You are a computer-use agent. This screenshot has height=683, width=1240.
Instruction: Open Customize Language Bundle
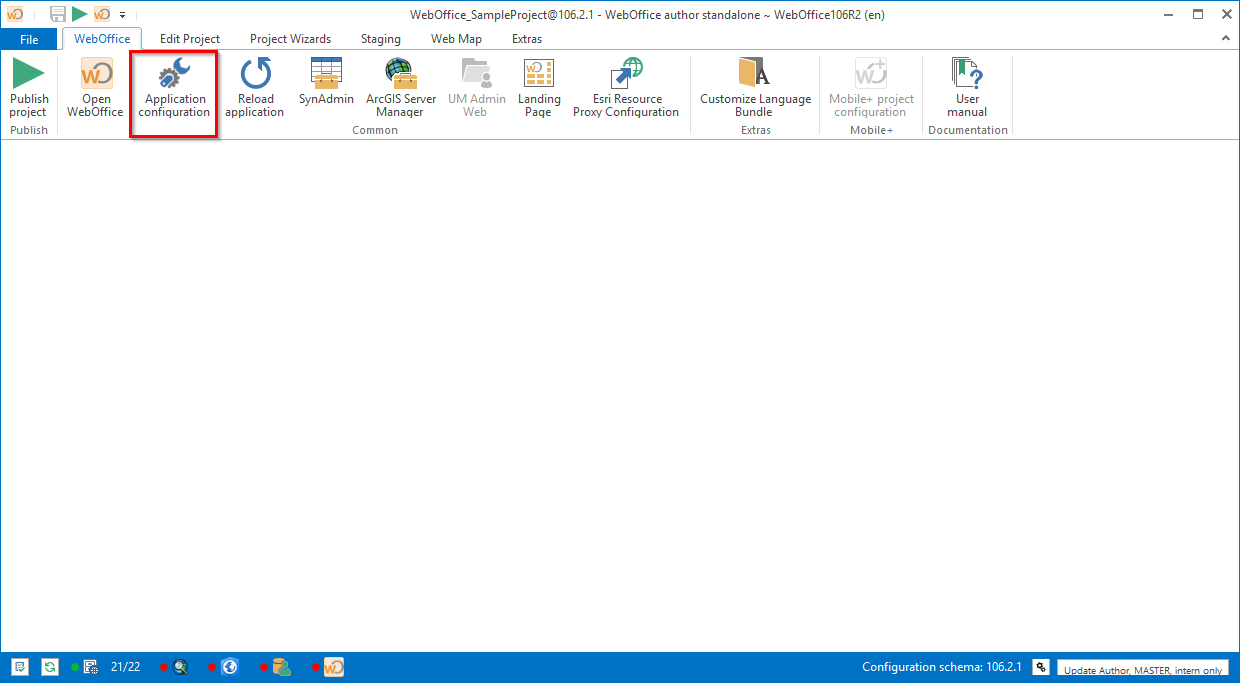click(x=755, y=90)
